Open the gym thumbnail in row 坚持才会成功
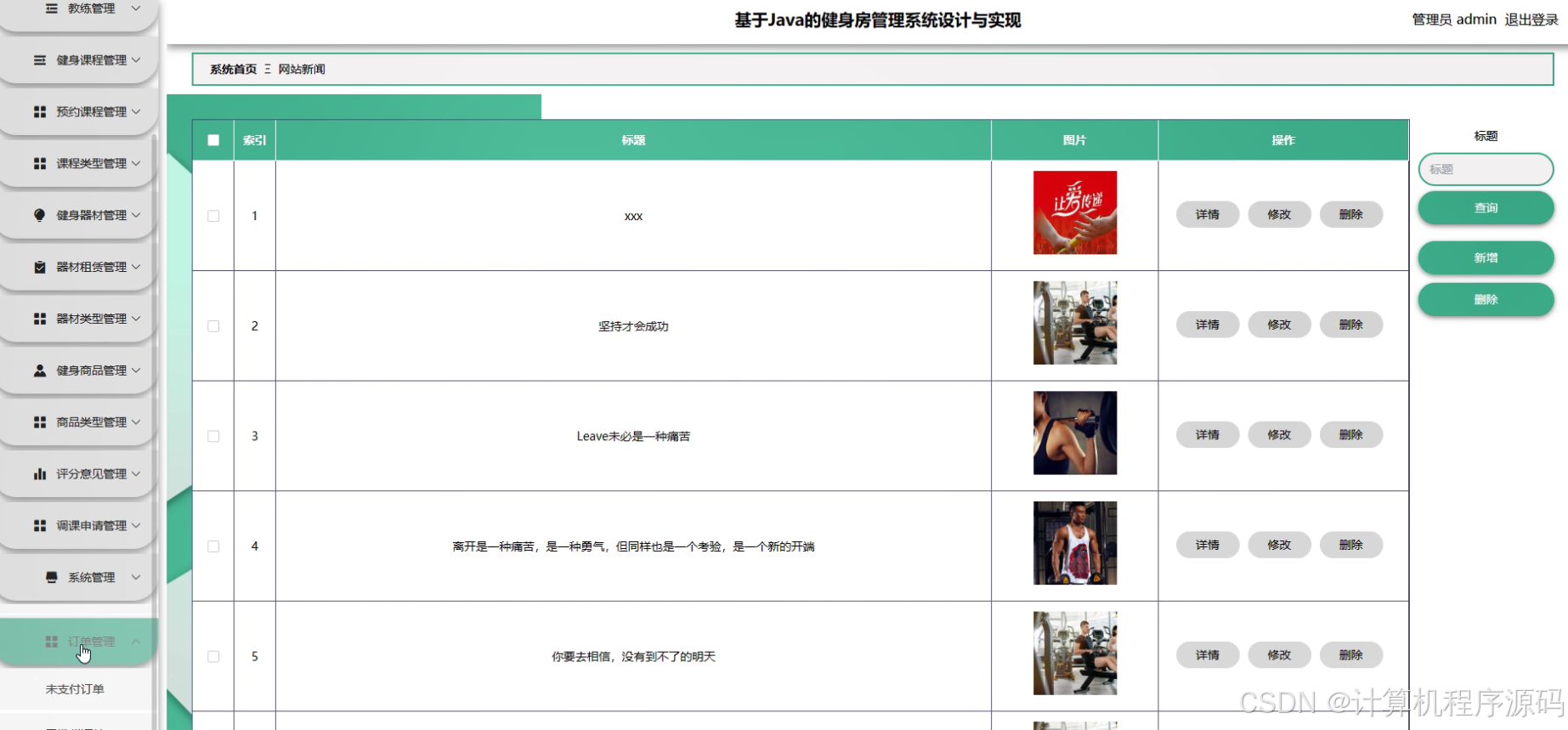This screenshot has height=730, width=1568. pyautogui.click(x=1075, y=323)
